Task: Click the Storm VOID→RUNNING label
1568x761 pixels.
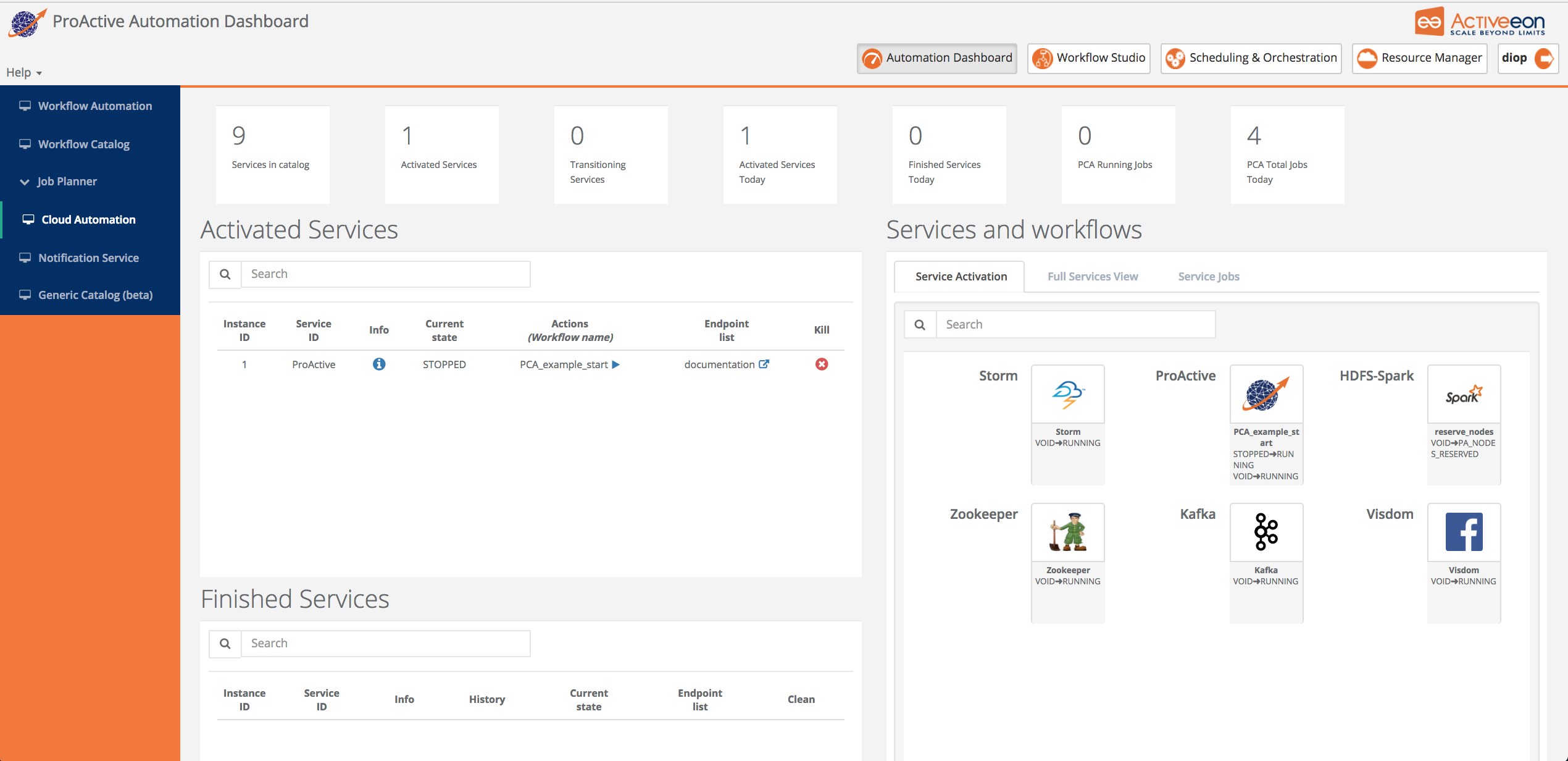Action: tap(1068, 443)
